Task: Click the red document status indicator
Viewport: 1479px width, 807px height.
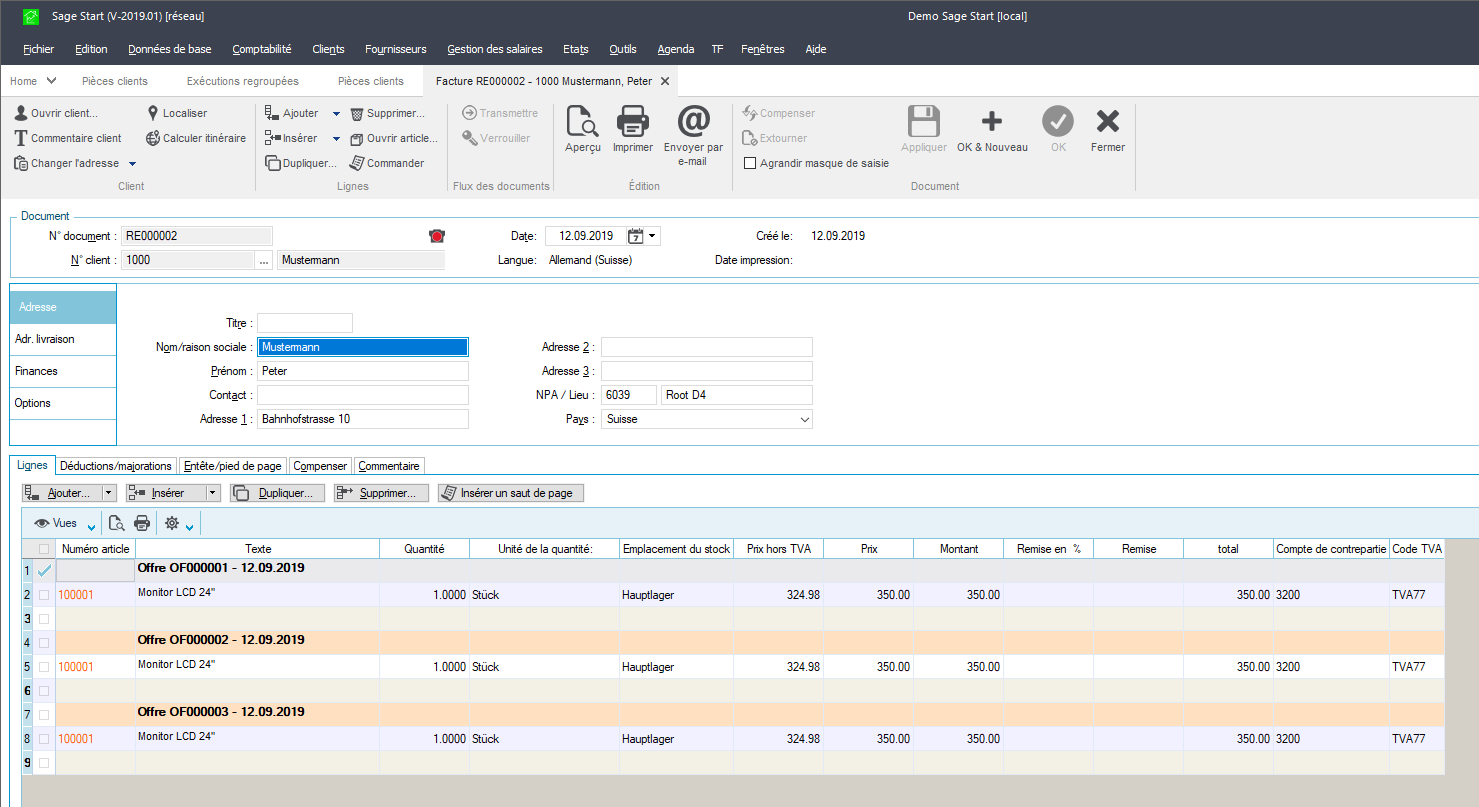Action: point(436,236)
